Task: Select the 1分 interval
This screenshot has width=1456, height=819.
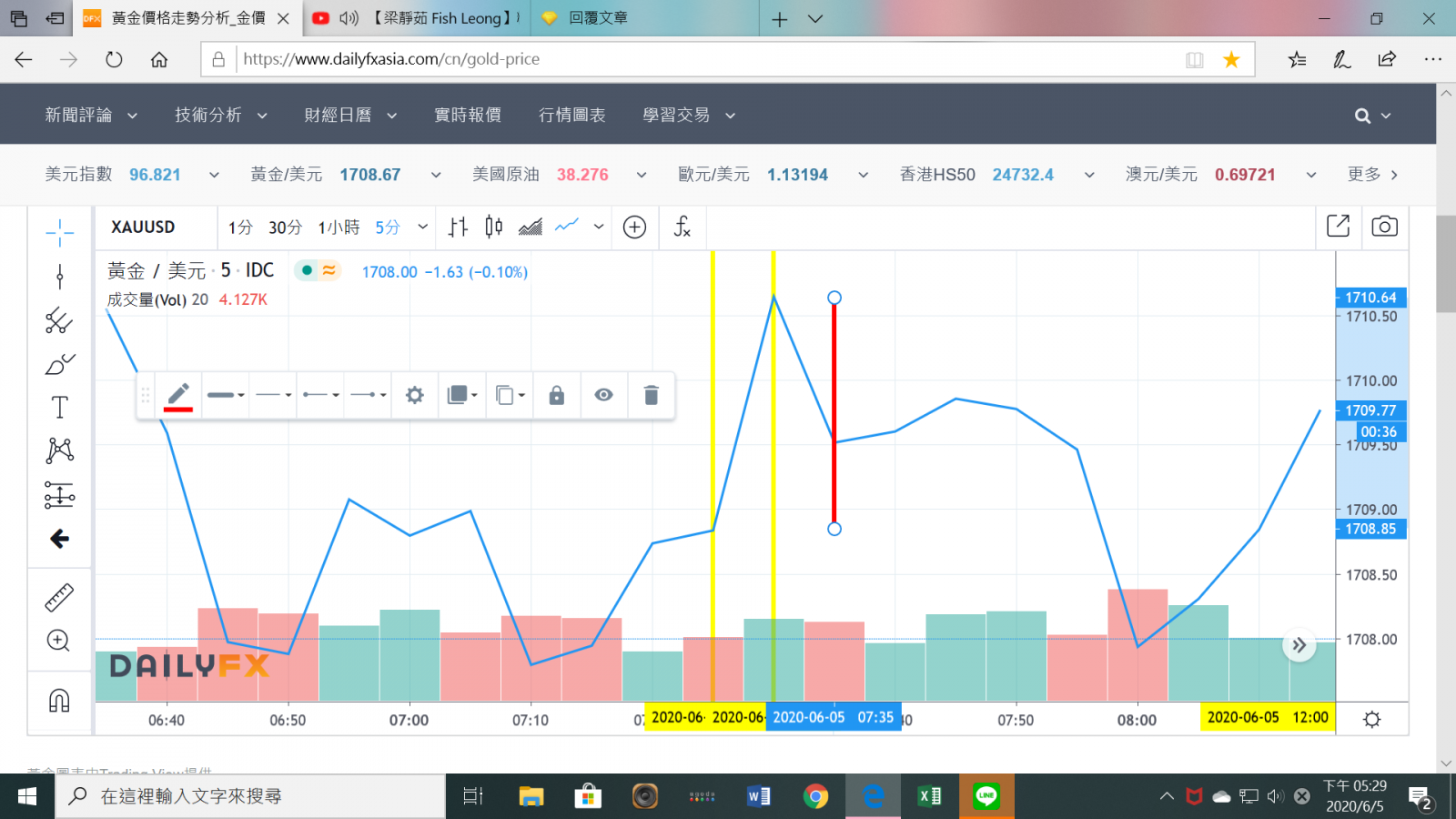Action: [x=240, y=227]
